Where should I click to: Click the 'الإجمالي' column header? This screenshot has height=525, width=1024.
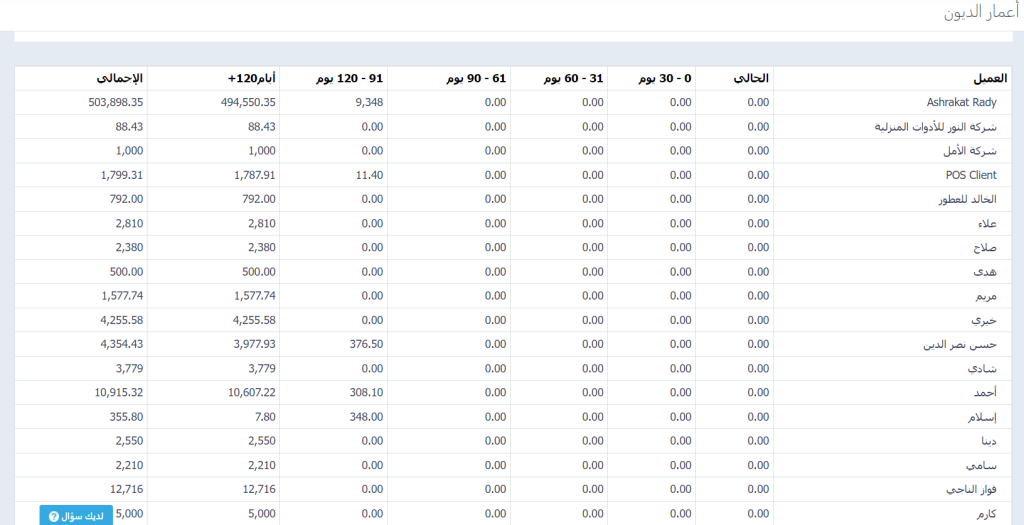click(119, 78)
